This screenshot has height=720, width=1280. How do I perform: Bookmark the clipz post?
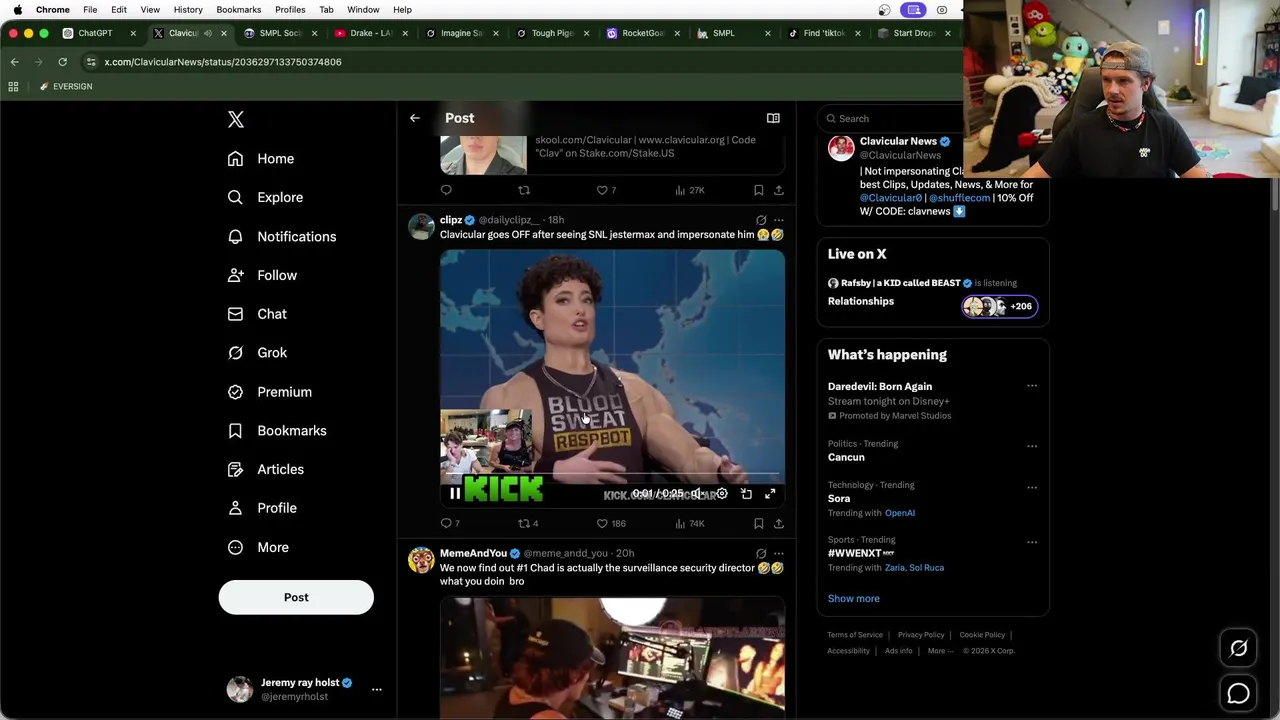coord(759,523)
